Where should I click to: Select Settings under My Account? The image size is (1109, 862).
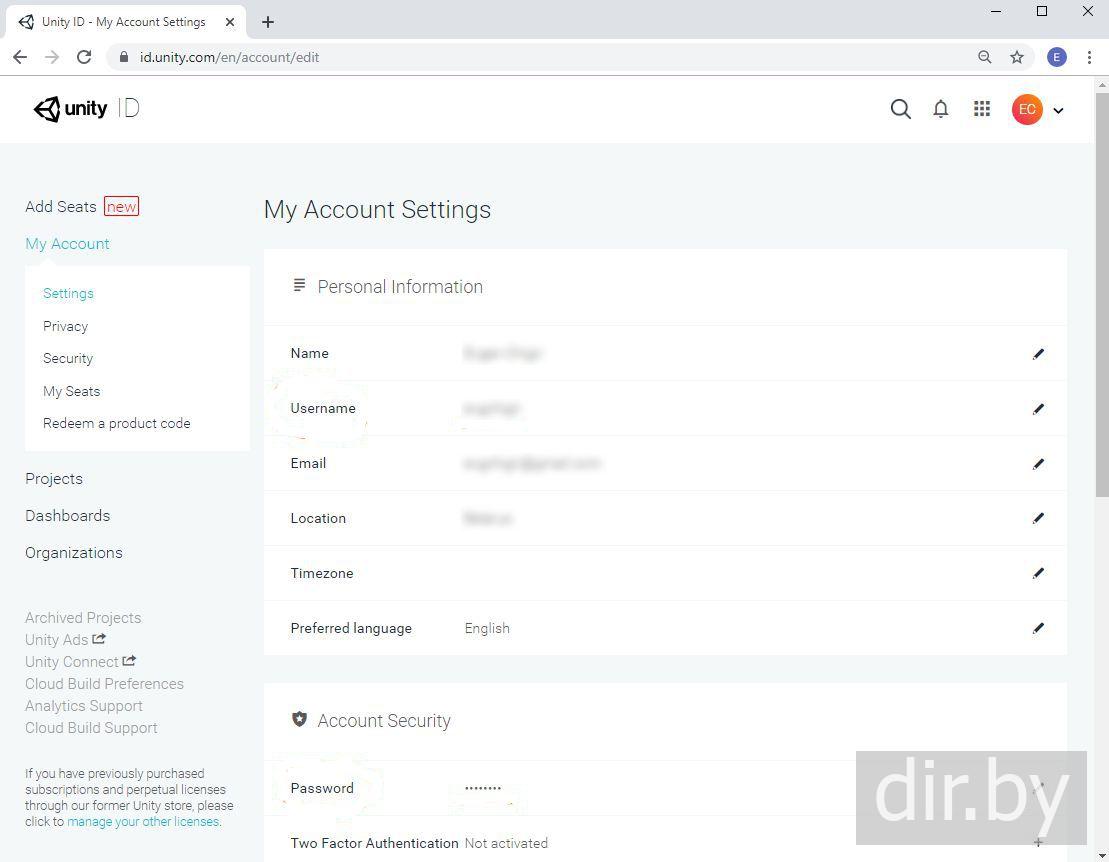69,293
